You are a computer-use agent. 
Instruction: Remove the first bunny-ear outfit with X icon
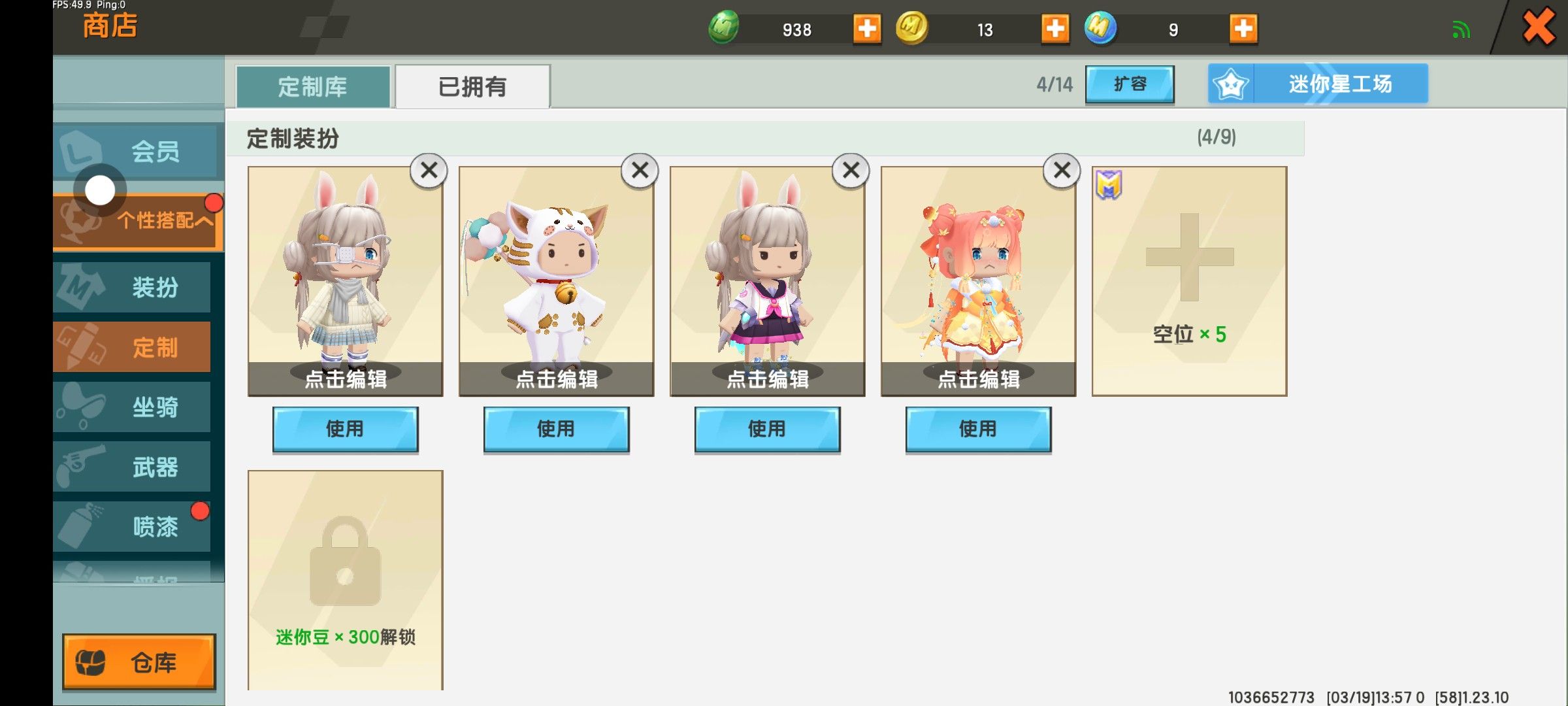(429, 171)
